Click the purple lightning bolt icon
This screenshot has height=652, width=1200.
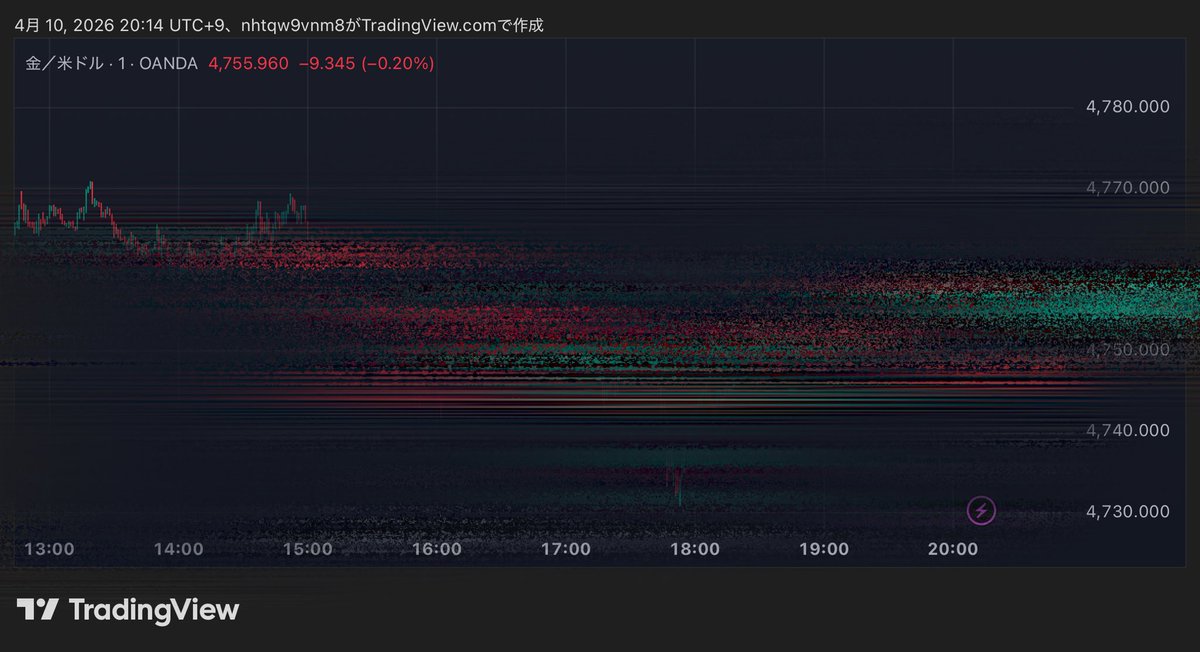[x=982, y=511]
